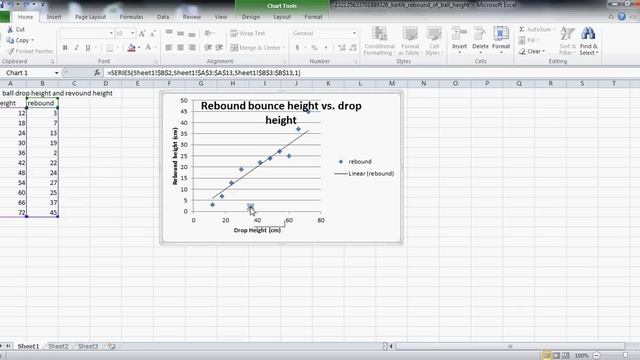Open Conditional Formatting
The image size is (640, 360).
tap(379, 41)
